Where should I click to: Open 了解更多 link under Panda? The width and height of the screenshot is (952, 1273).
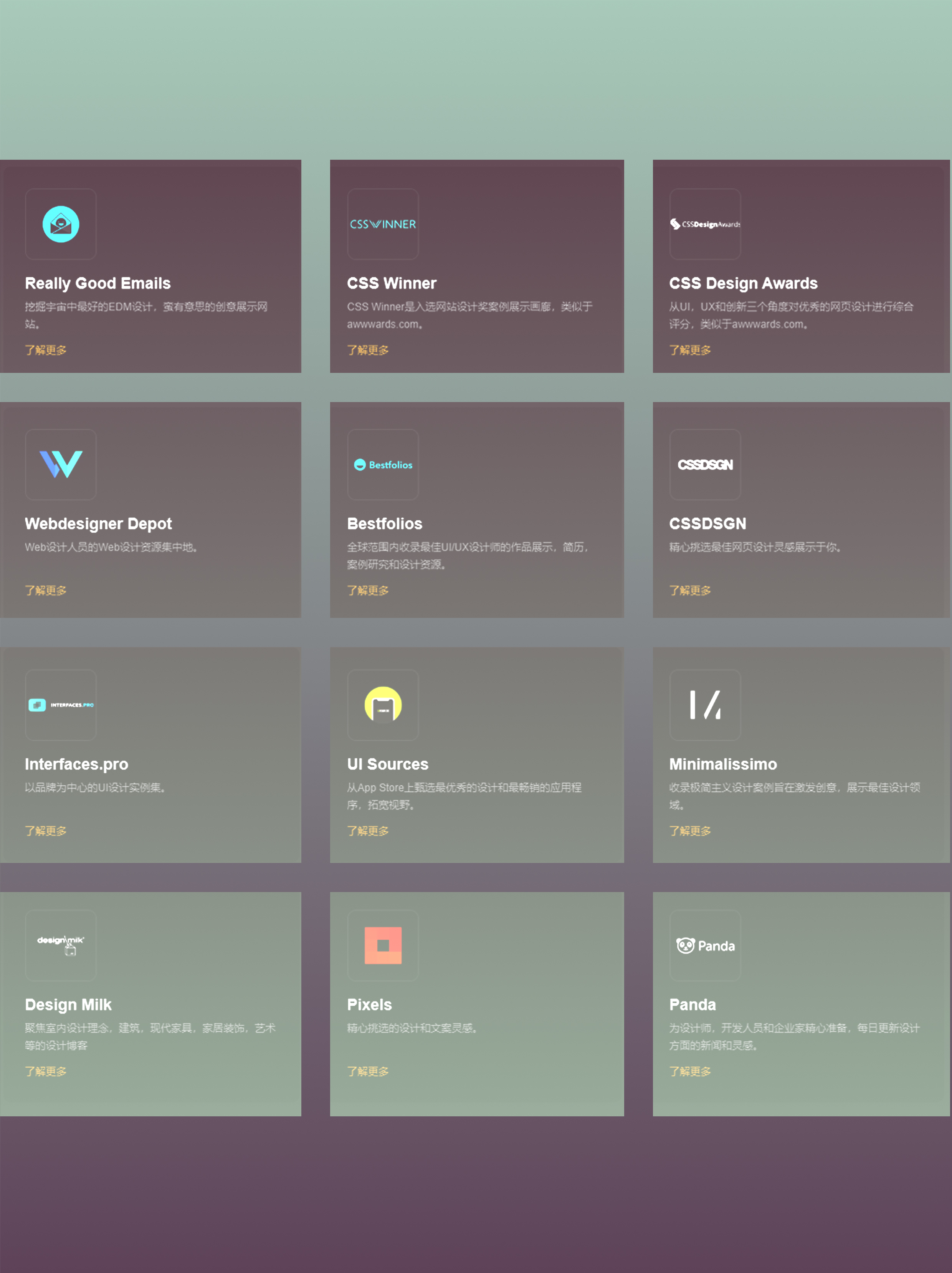coord(690,1071)
